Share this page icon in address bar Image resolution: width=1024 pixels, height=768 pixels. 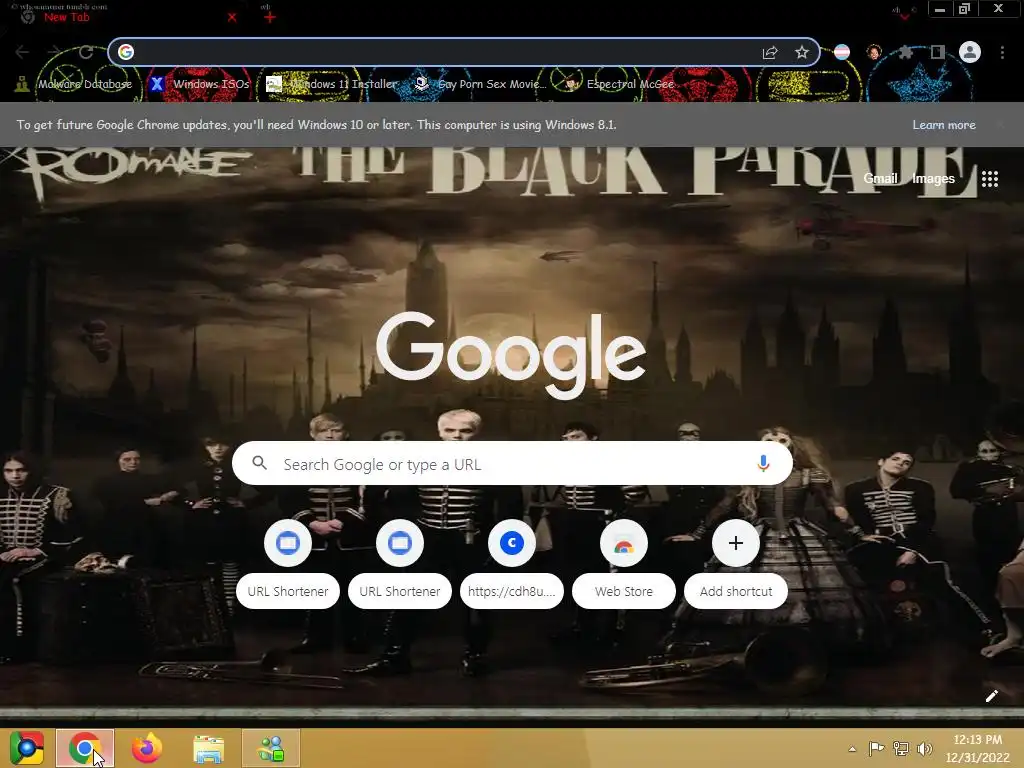coord(770,52)
